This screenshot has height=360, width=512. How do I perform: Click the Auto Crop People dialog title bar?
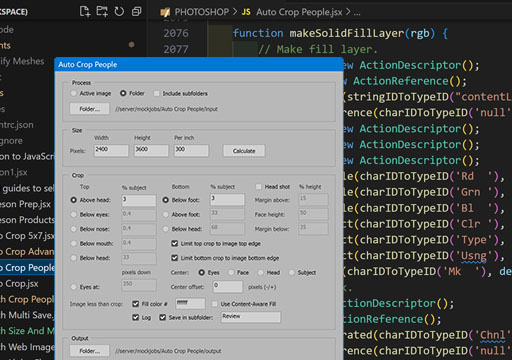click(199, 64)
